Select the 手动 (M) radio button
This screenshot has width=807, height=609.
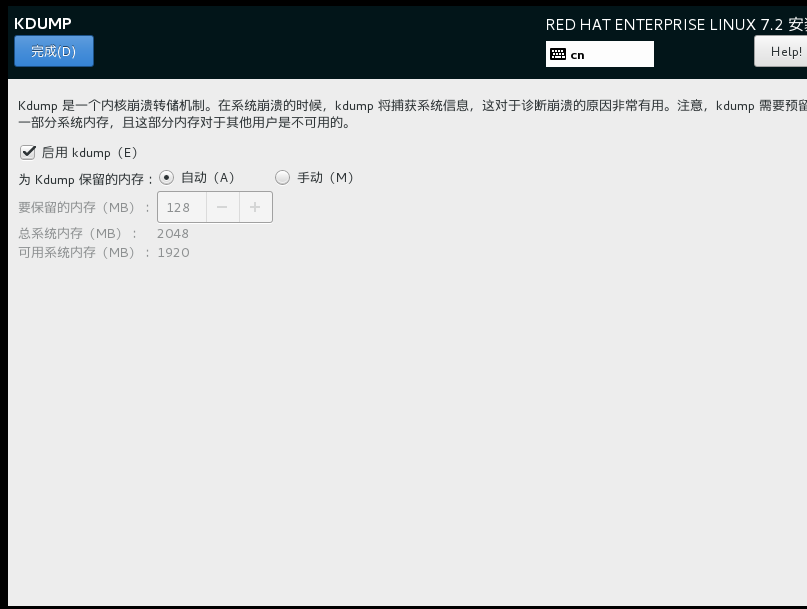(x=282, y=178)
